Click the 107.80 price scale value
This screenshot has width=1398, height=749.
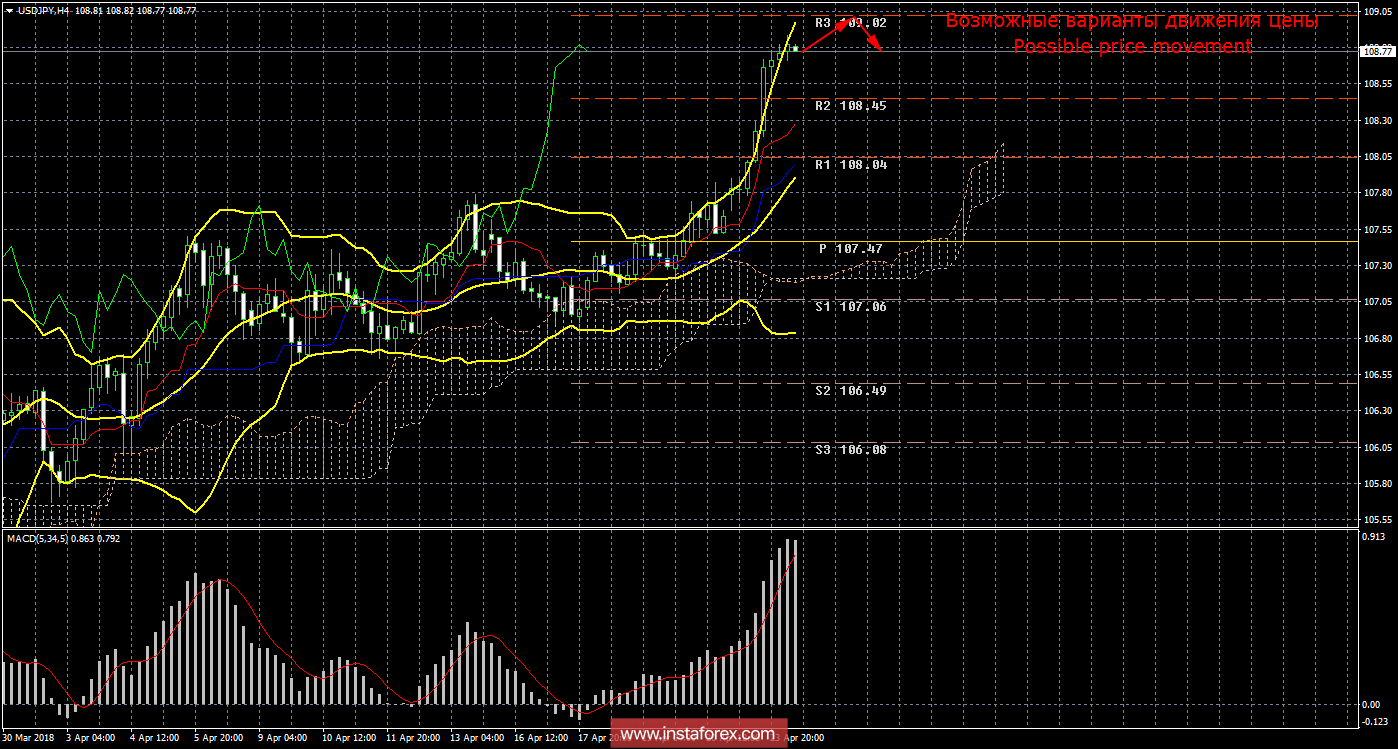1376,193
